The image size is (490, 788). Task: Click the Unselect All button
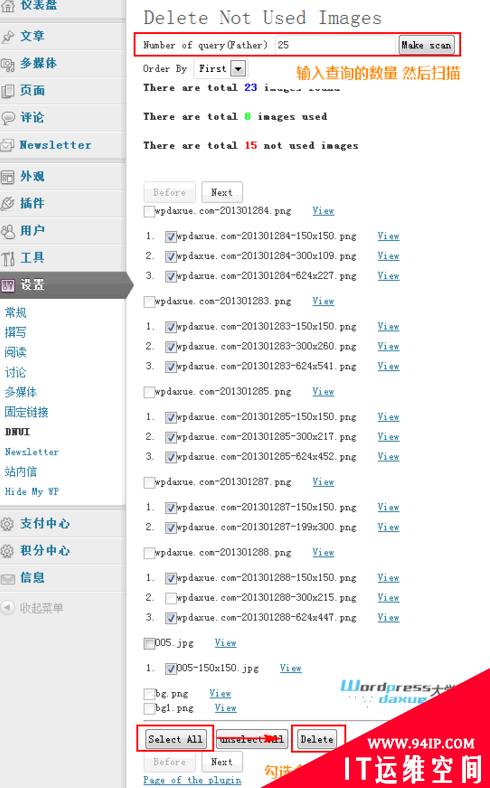(x=252, y=740)
